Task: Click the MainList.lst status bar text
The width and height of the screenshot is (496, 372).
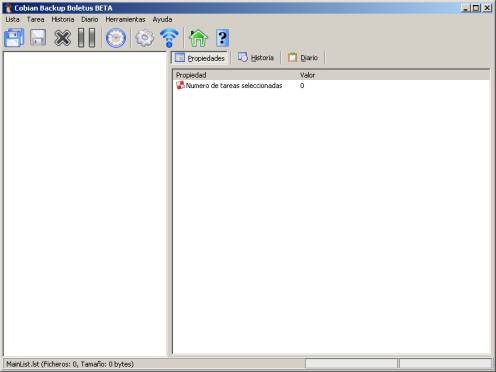Action: [x=70, y=364]
